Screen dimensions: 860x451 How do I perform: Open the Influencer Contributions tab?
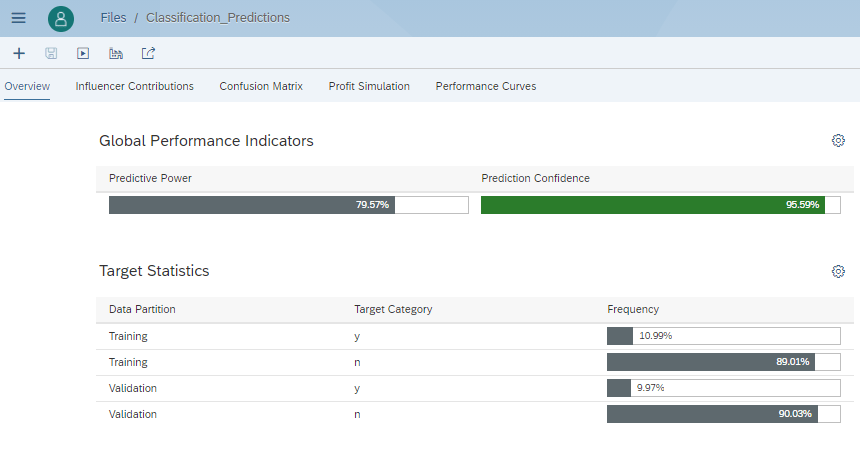134,86
